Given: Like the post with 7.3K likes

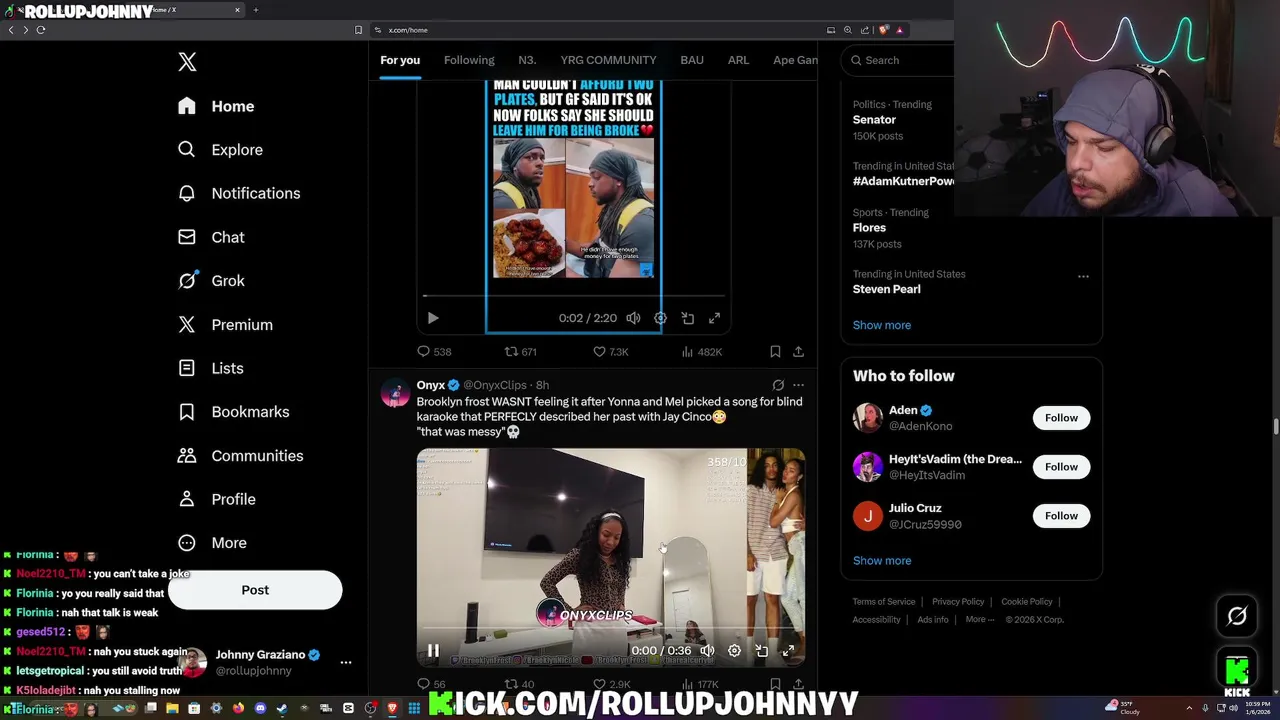Looking at the screenshot, I should [610, 352].
